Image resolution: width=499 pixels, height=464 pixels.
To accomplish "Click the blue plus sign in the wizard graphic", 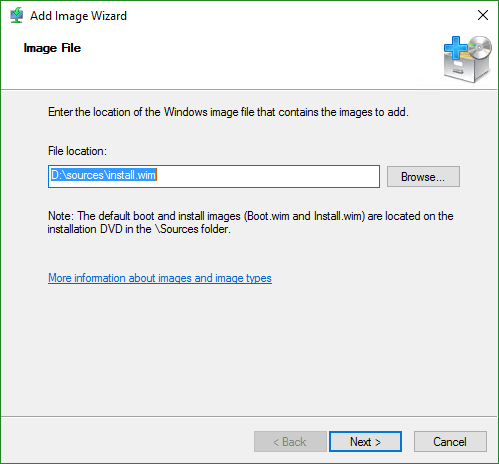I will [456, 47].
